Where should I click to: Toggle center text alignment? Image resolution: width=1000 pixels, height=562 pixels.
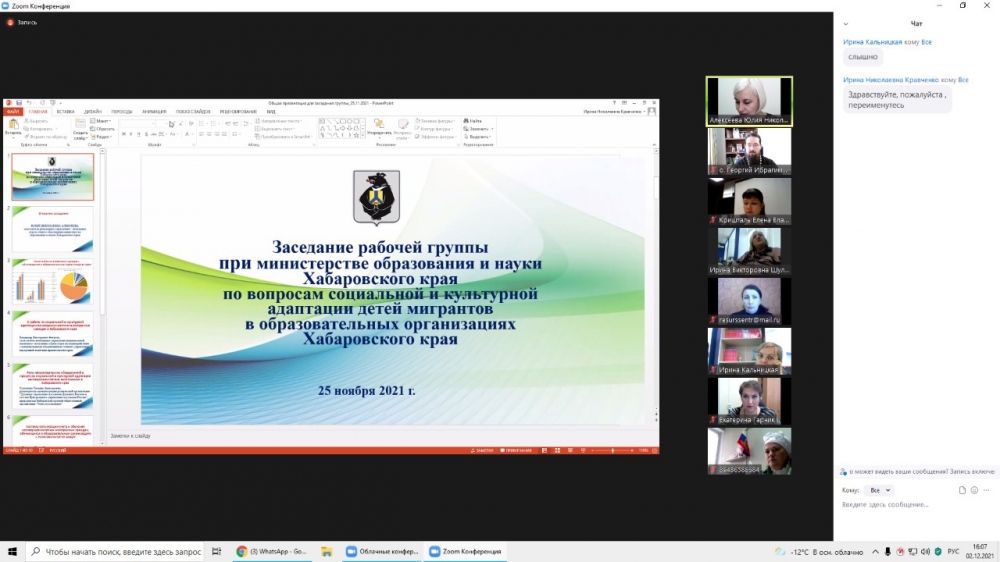point(210,134)
